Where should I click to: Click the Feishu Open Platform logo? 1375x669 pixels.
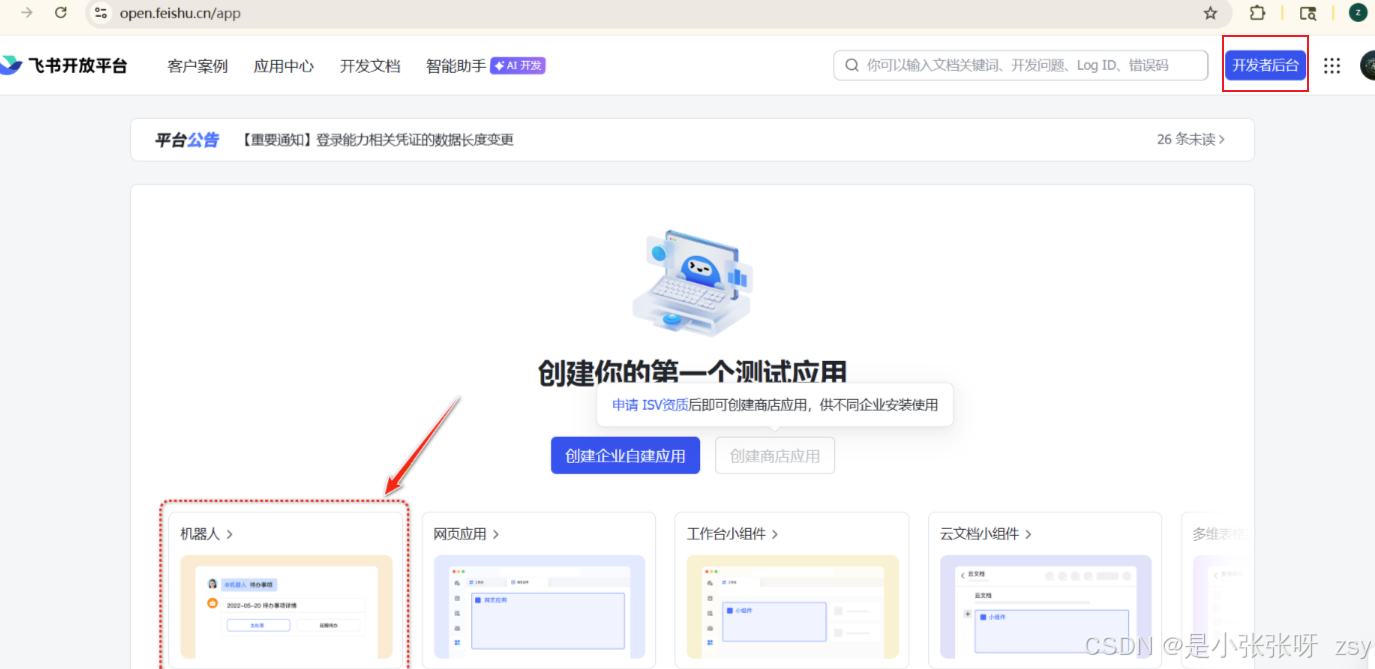tap(64, 66)
